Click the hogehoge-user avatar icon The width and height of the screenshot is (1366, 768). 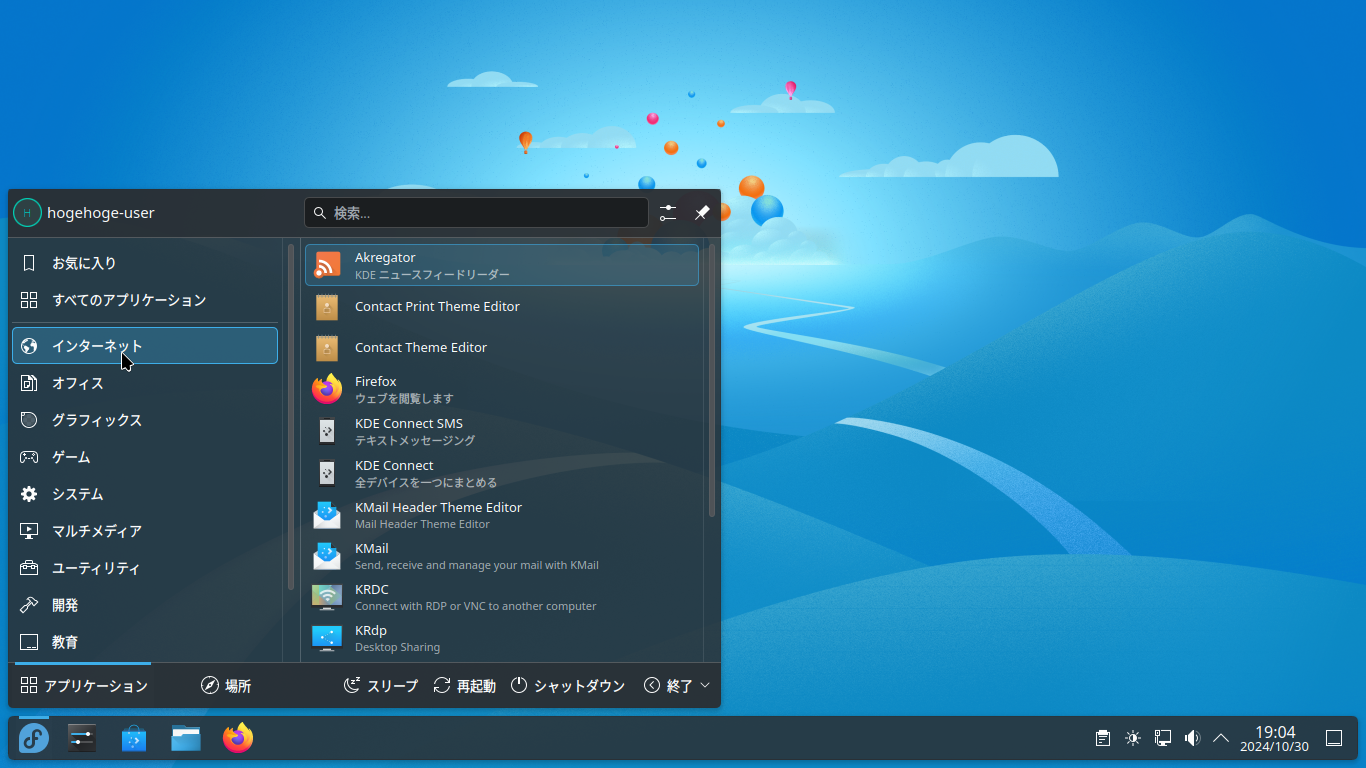pos(27,213)
